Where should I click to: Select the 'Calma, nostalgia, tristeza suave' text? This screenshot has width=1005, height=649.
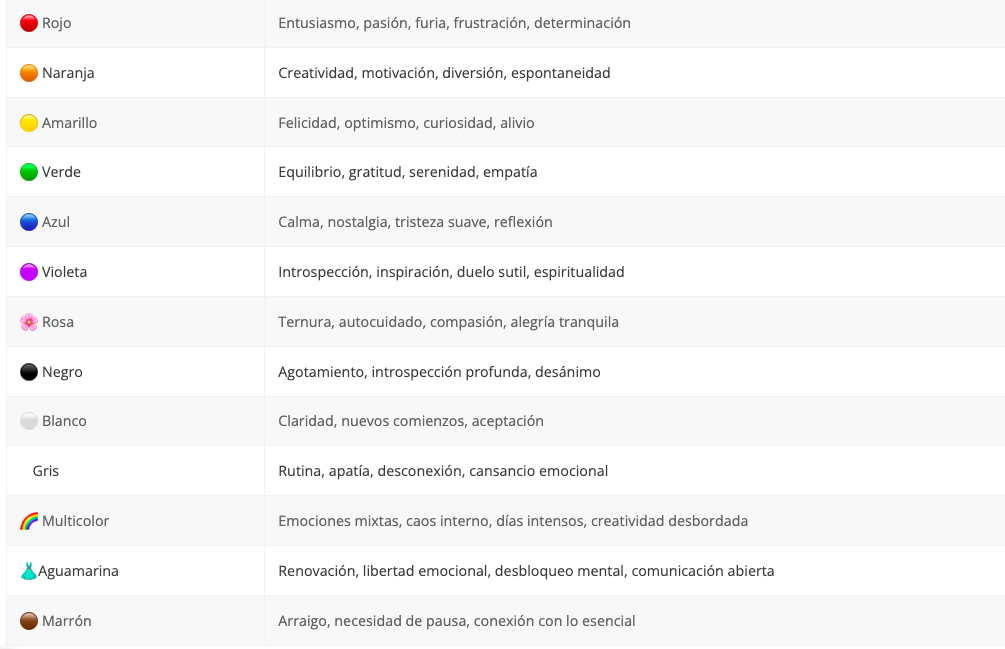(415, 222)
